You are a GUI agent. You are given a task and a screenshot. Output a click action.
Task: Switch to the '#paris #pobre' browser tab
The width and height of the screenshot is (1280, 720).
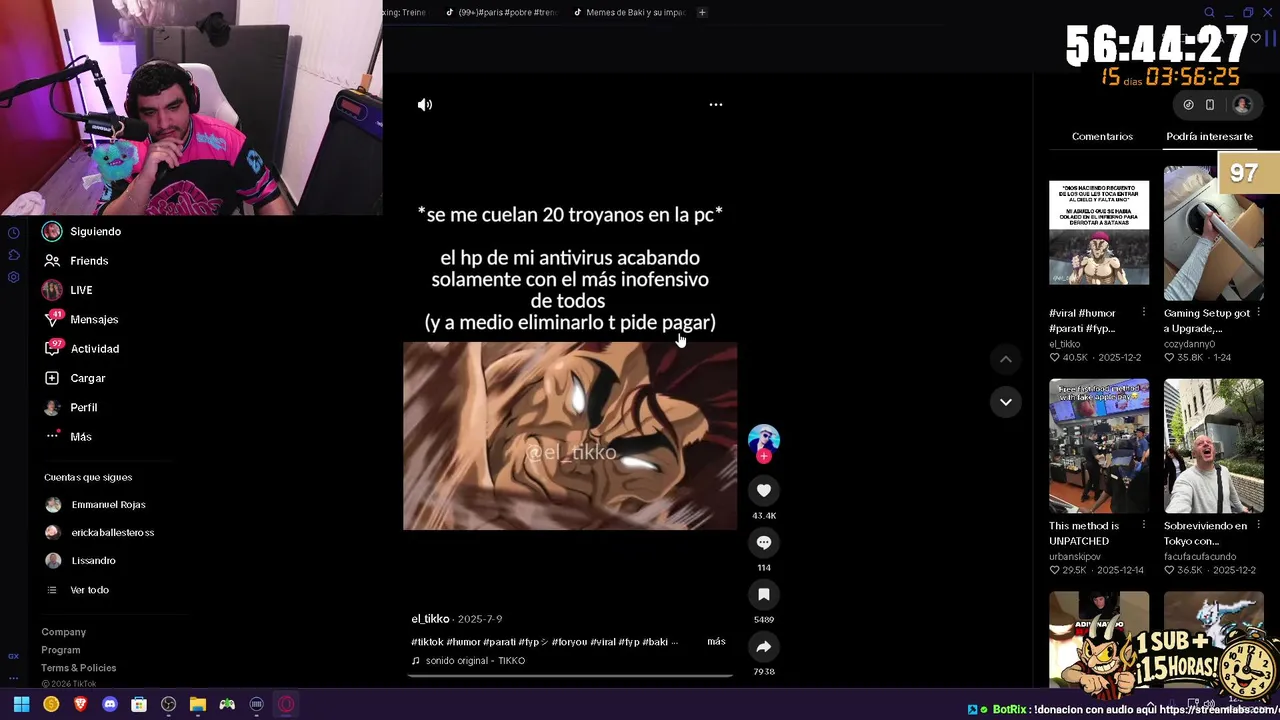502,12
